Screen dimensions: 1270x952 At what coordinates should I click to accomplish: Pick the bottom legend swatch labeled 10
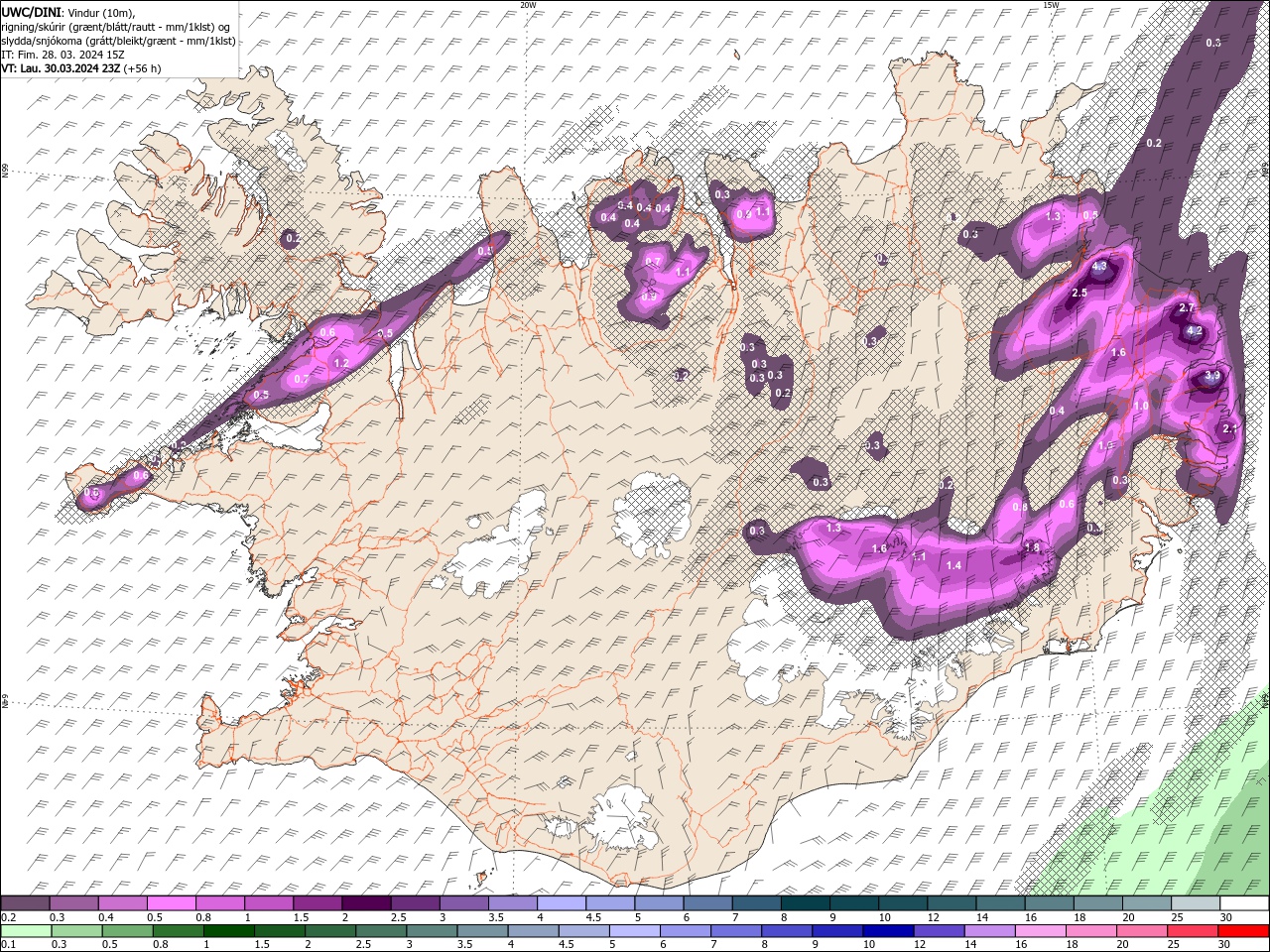889,931
